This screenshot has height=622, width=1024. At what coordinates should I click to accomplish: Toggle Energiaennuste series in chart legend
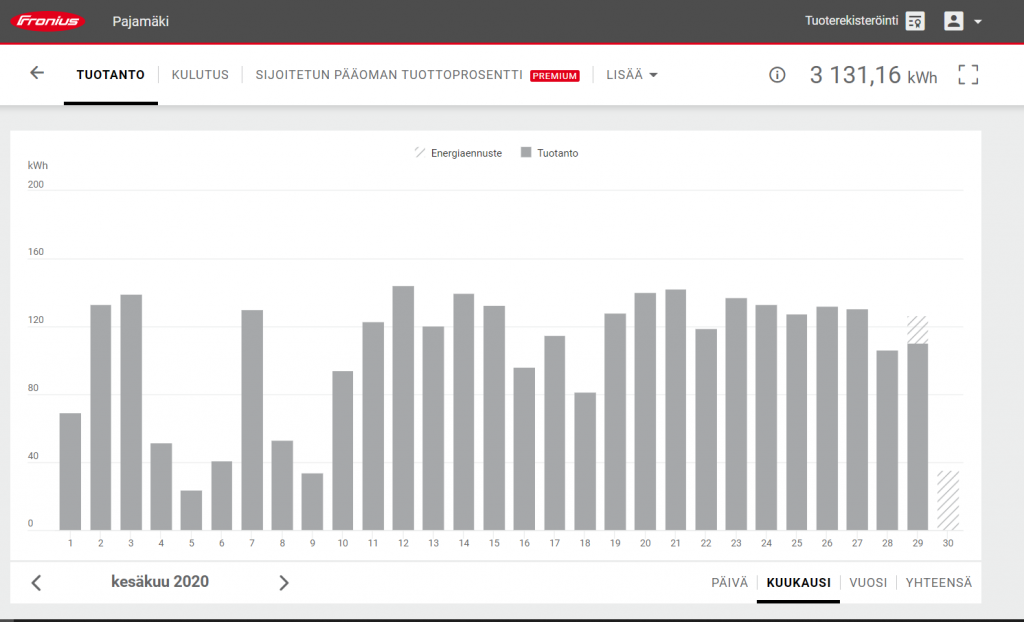[x=458, y=153]
